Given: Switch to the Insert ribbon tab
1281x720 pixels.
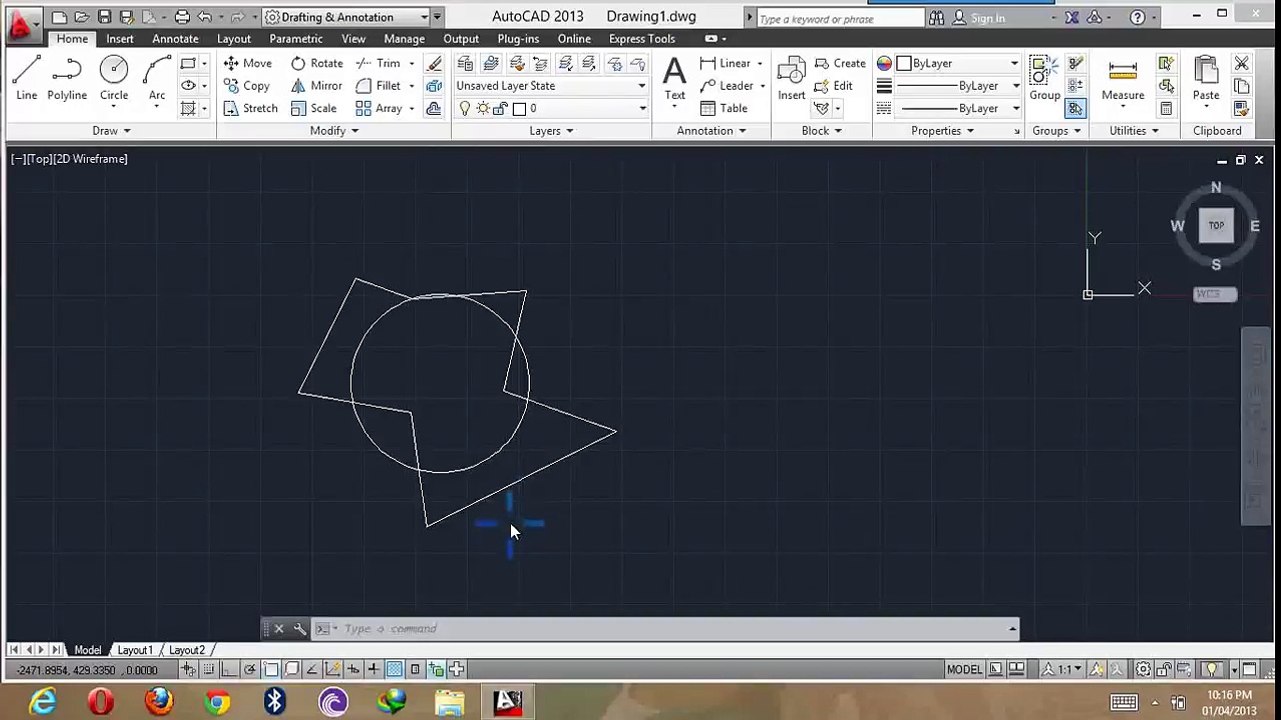Looking at the screenshot, I should tap(120, 39).
